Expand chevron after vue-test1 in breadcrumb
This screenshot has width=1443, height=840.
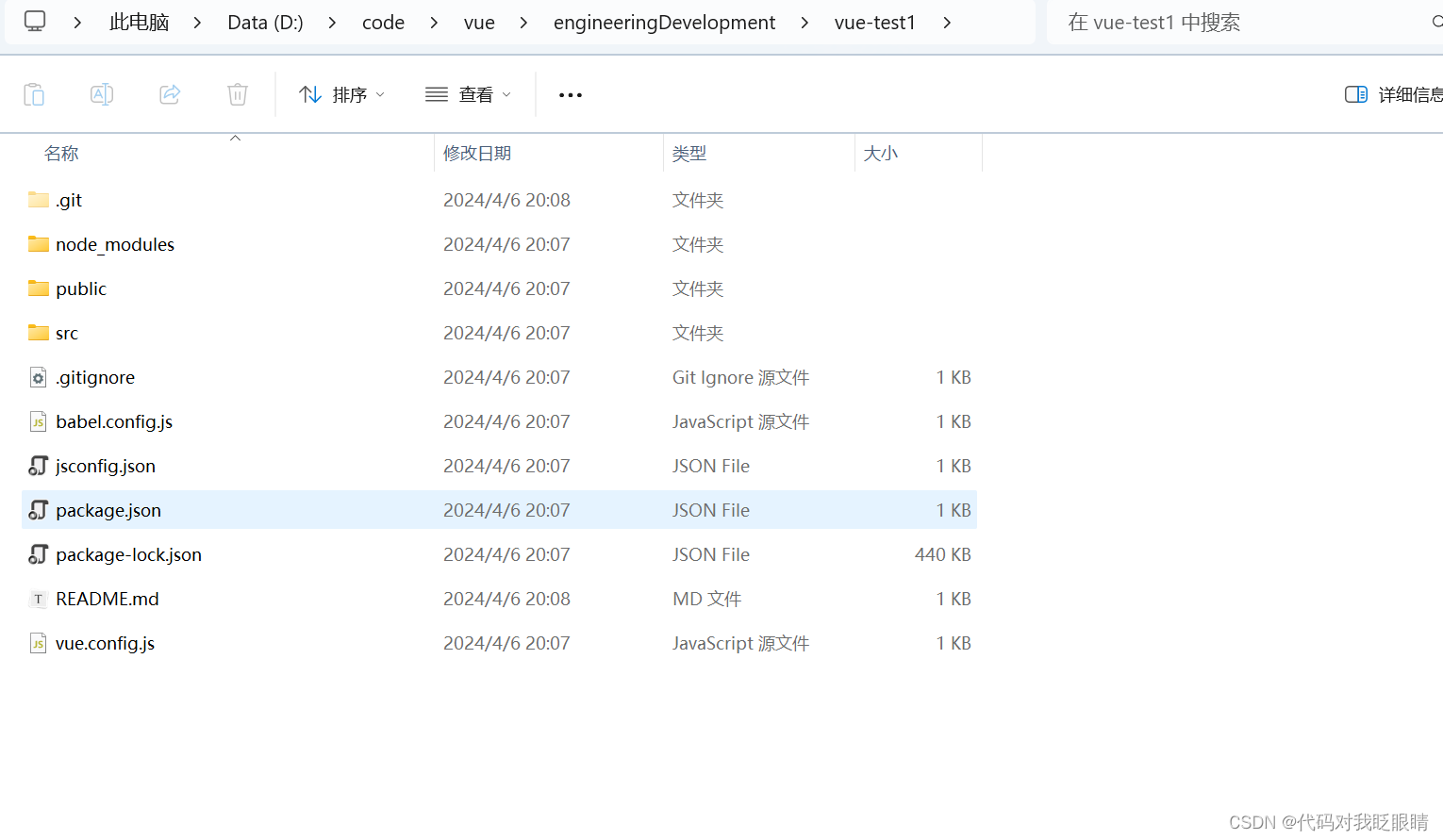pos(947,23)
